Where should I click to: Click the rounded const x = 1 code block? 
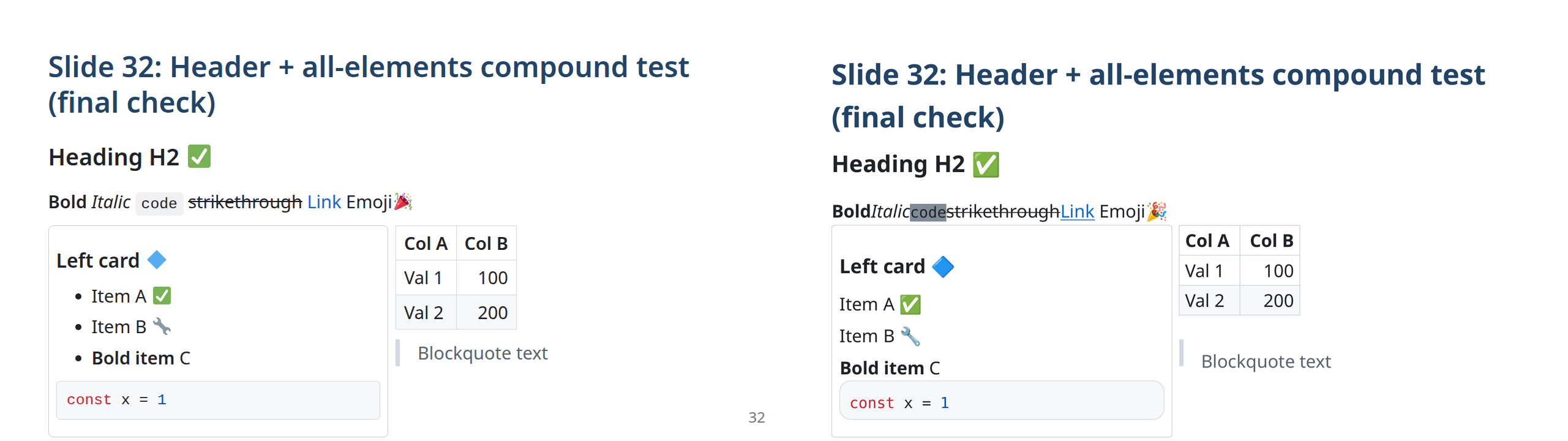(1001, 402)
